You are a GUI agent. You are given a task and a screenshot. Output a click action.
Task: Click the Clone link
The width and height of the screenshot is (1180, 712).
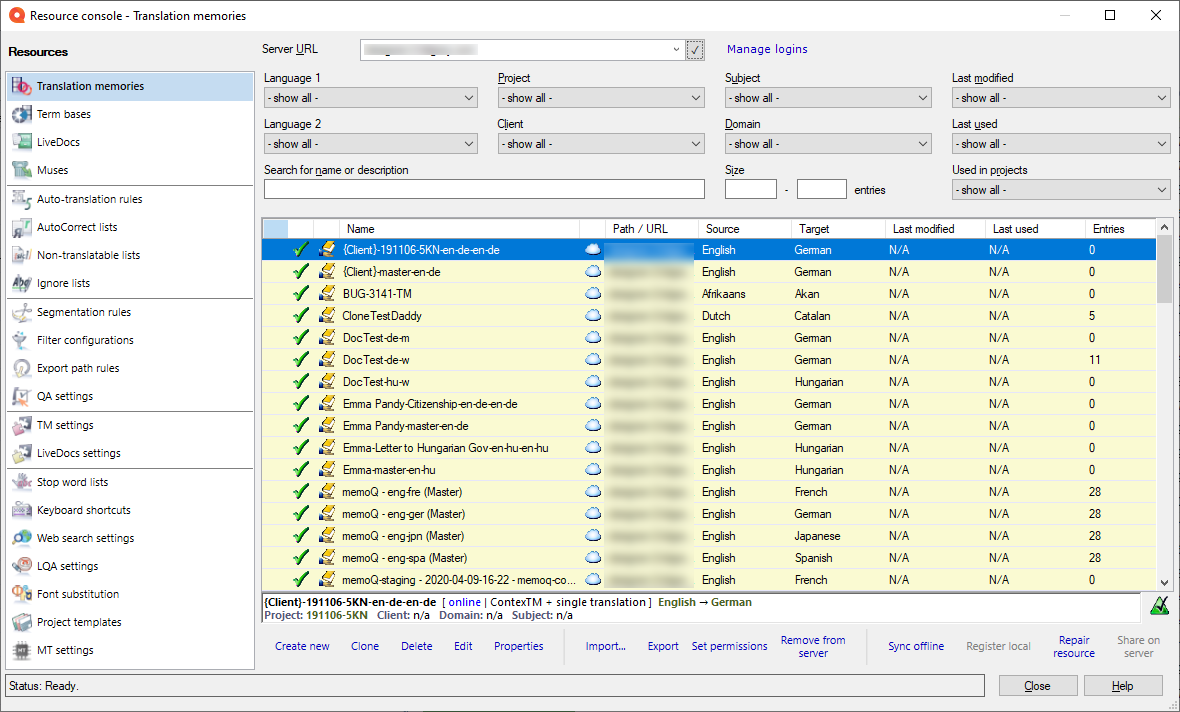365,647
